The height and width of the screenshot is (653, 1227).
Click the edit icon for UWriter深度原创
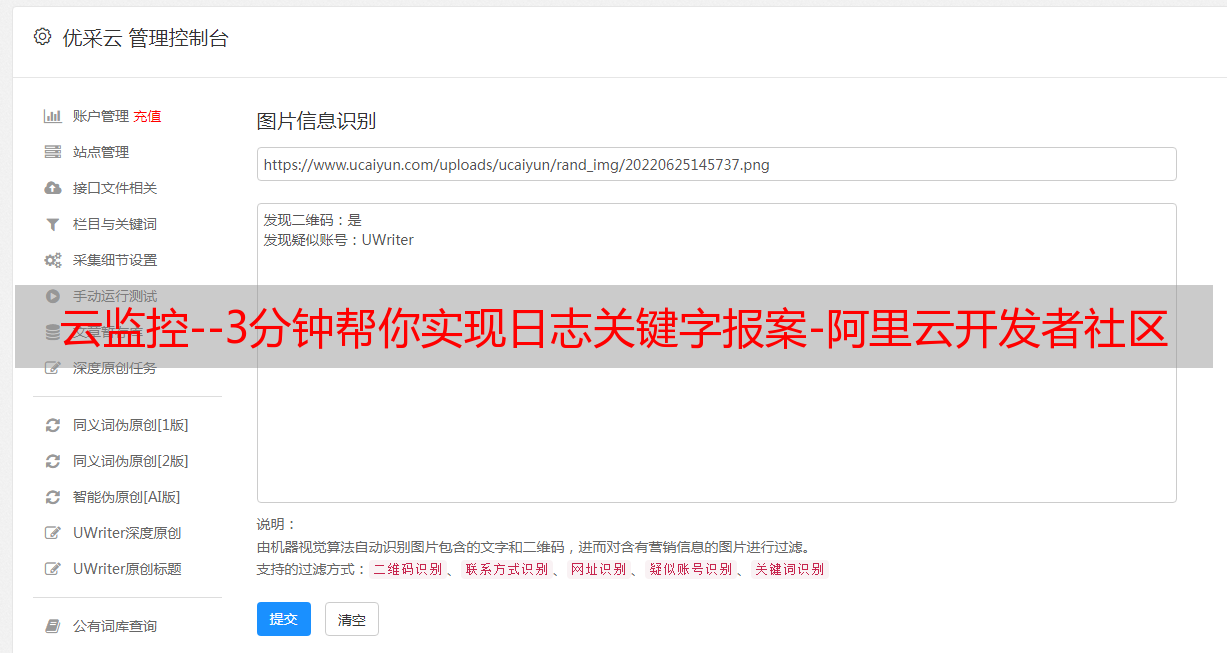click(53, 533)
